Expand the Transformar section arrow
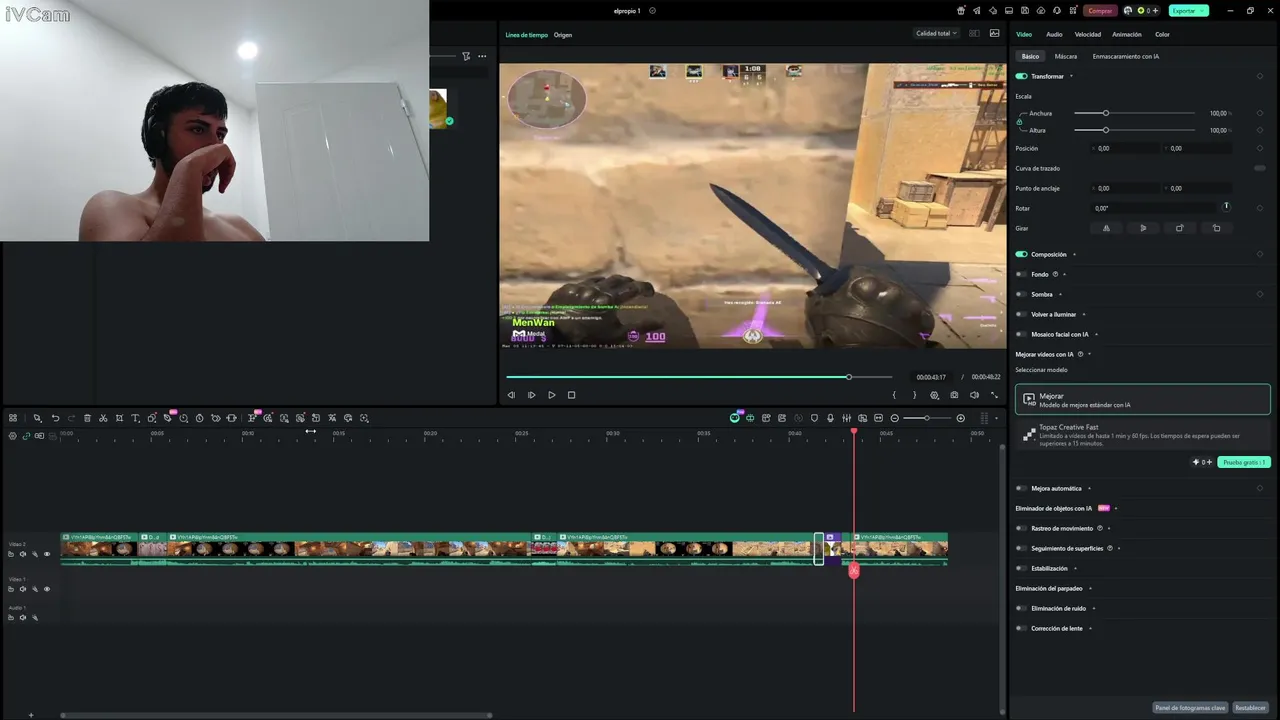 click(x=1071, y=76)
